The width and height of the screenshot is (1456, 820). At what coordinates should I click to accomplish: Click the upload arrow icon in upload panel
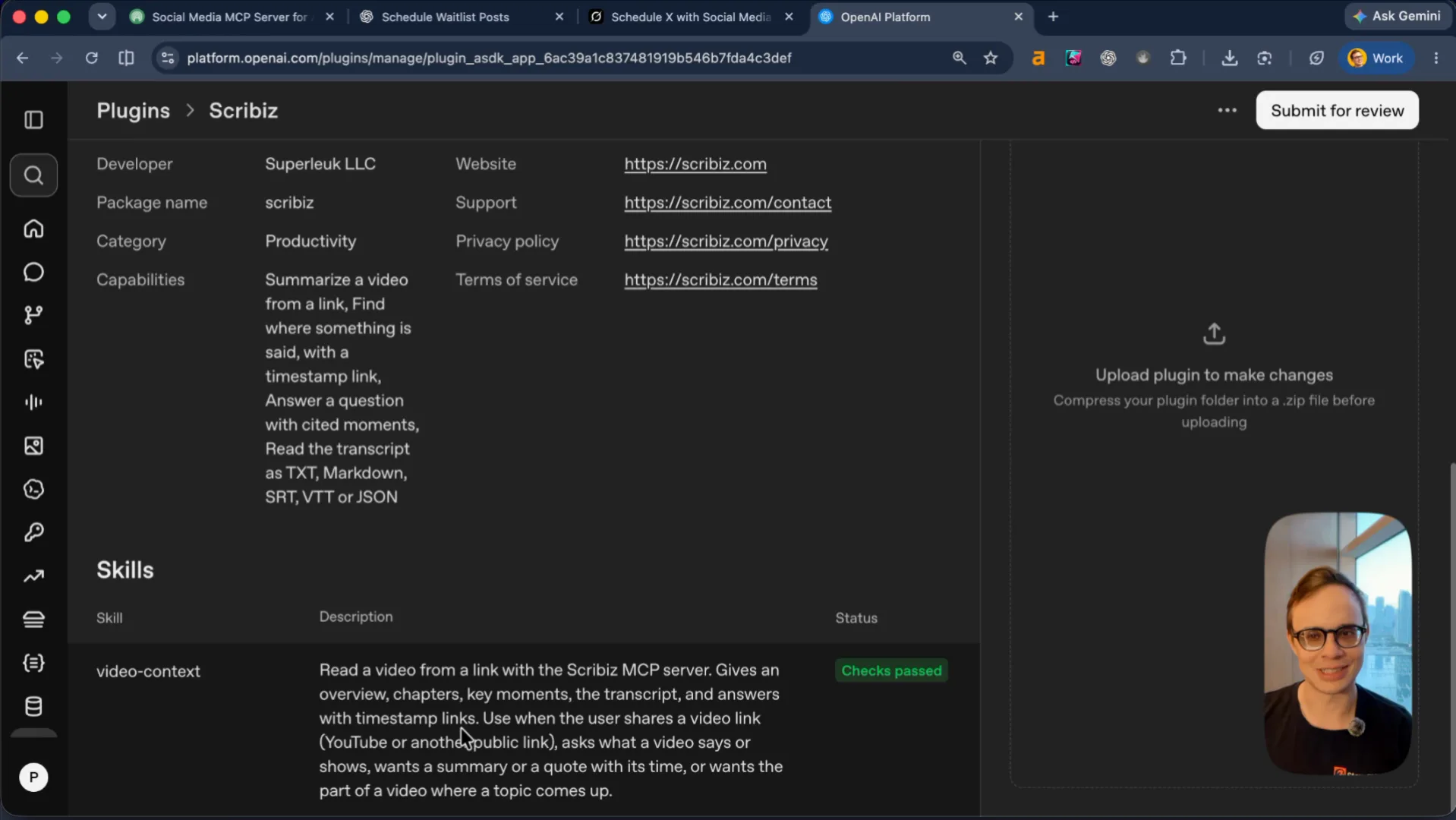click(1214, 333)
